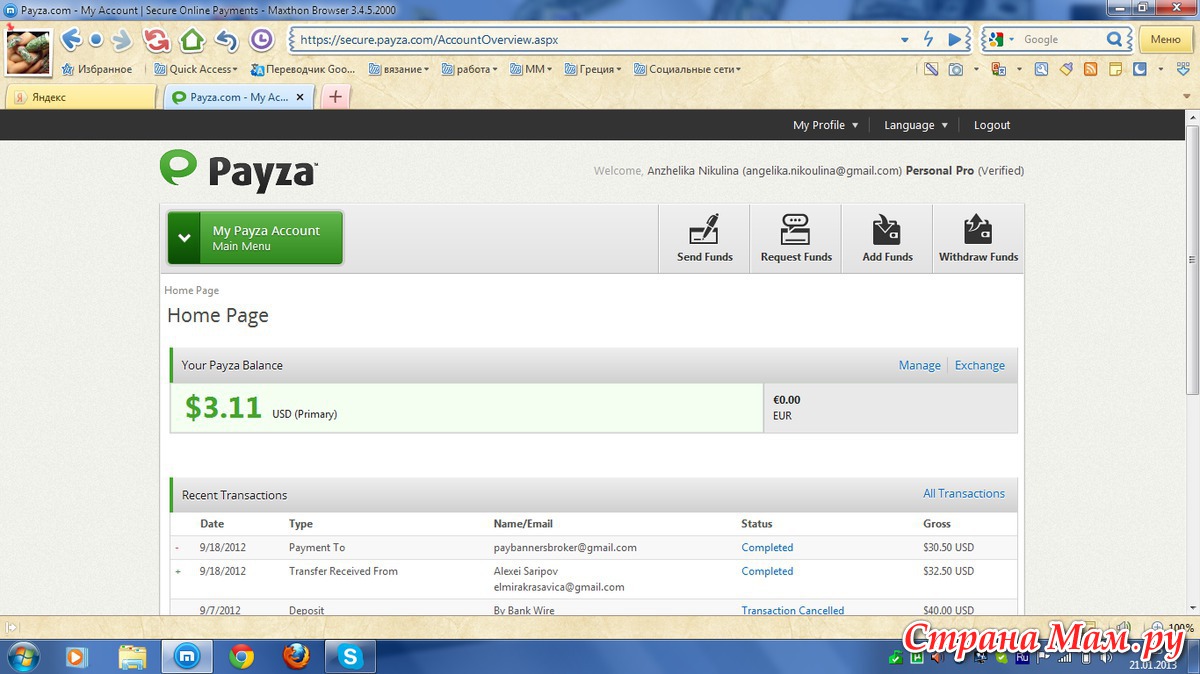This screenshot has width=1200, height=674.
Task: Click the Add Funds icon
Action: point(887,238)
